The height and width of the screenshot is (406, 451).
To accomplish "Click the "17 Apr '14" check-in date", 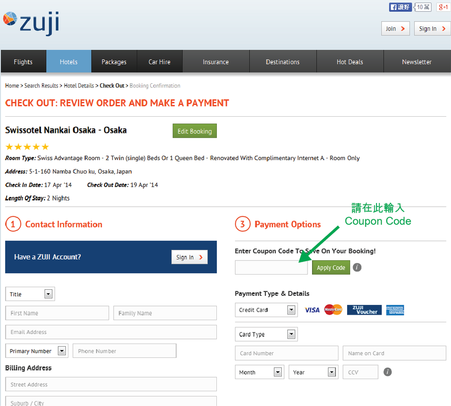I will pyautogui.click(x=58, y=185).
